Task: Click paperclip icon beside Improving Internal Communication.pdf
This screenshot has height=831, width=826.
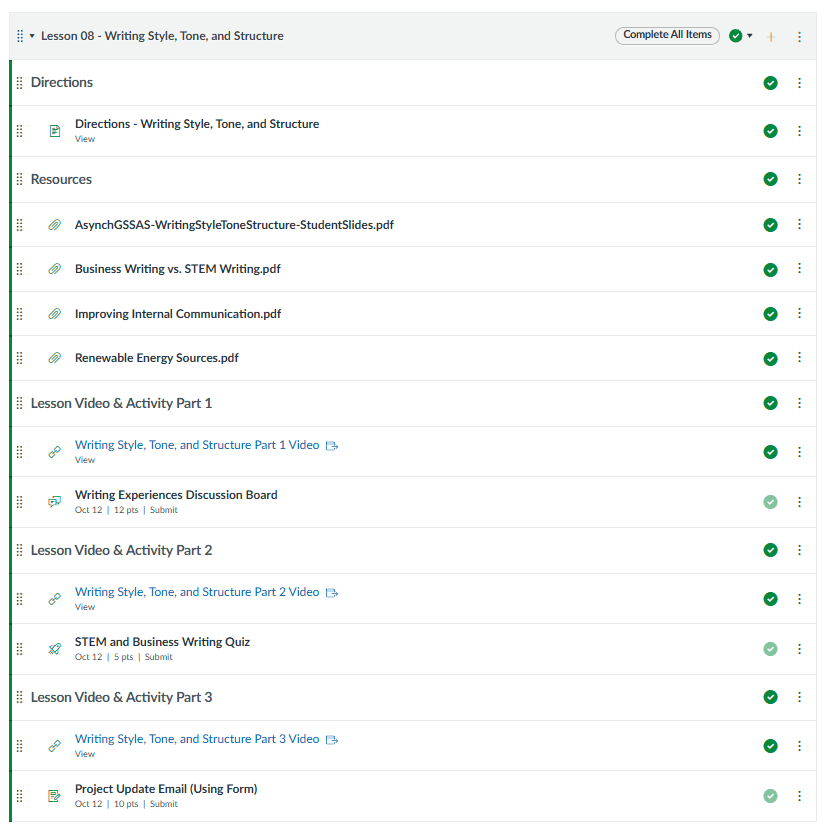Action: coord(55,314)
